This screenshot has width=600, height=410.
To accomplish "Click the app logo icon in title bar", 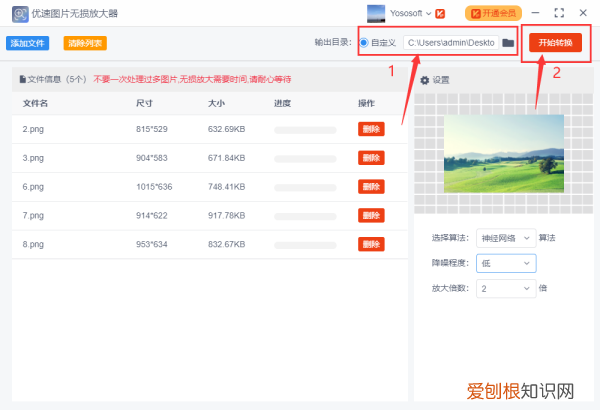I will (20, 14).
